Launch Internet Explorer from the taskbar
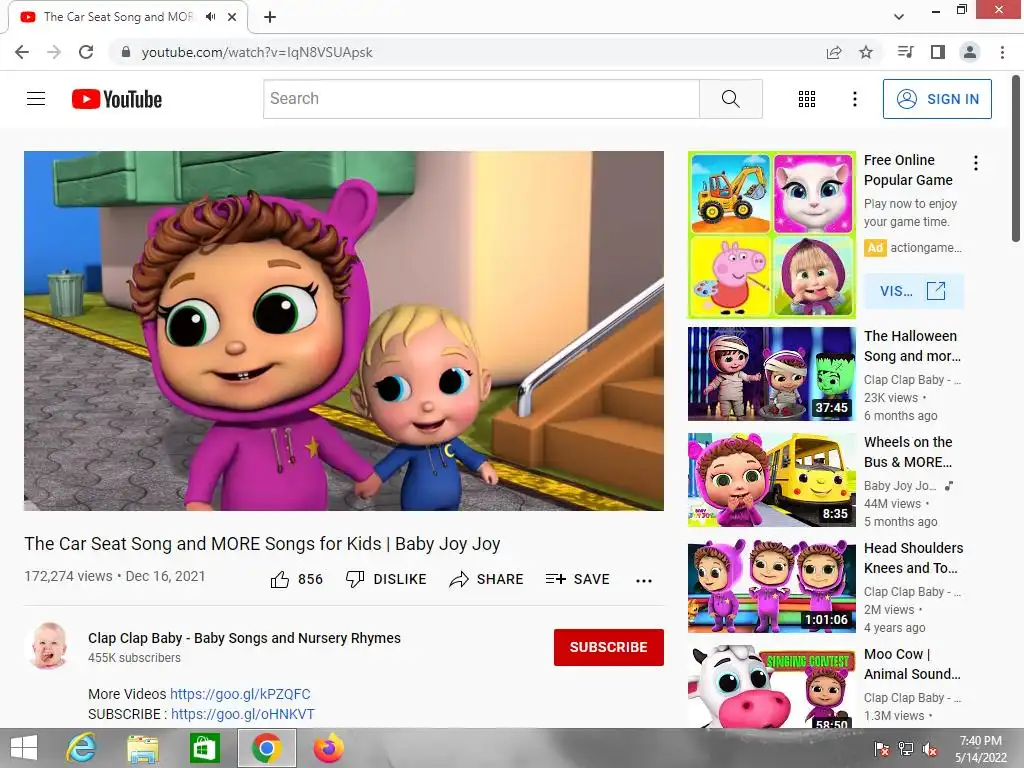The image size is (1024, 768). click(x=82, y=748)
